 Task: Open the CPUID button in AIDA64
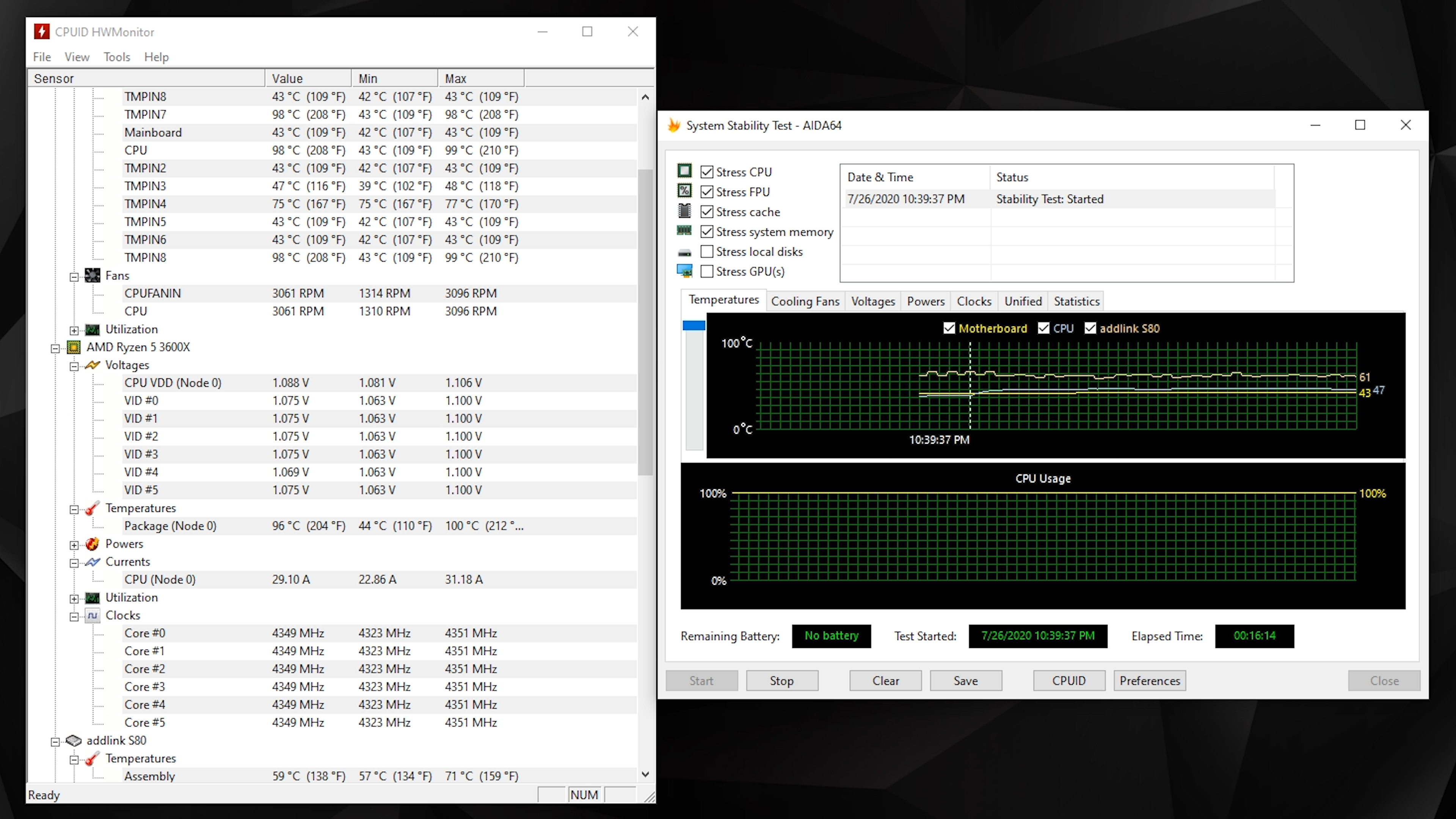pos(1069,681)
